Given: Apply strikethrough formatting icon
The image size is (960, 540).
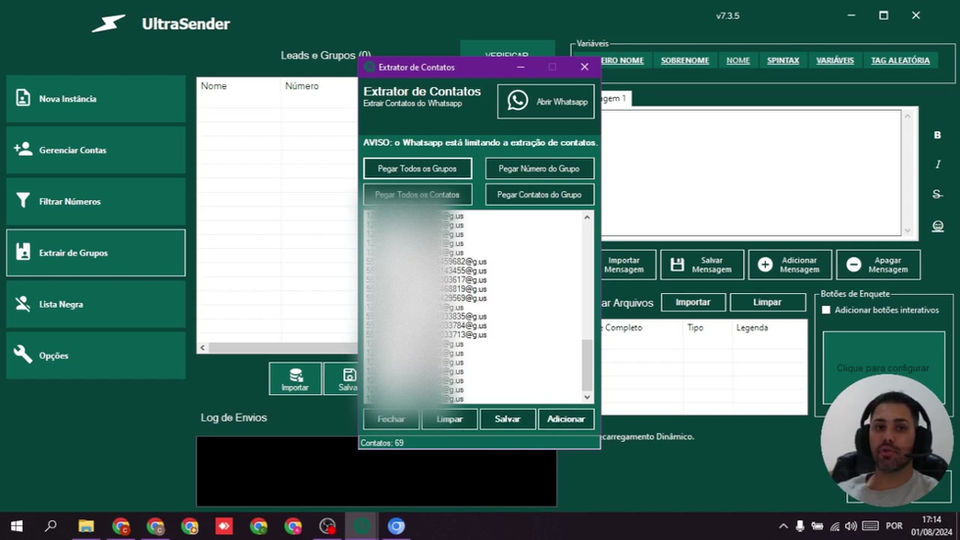Looking at the screenshot, I should [x=937, y=194].
